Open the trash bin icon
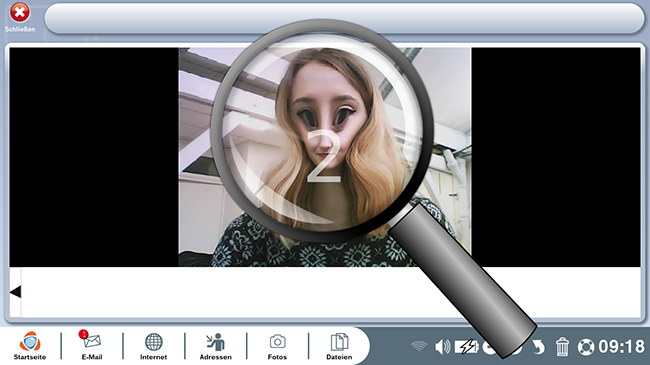Screen dimensions: 650x365 tap(562, 347)
